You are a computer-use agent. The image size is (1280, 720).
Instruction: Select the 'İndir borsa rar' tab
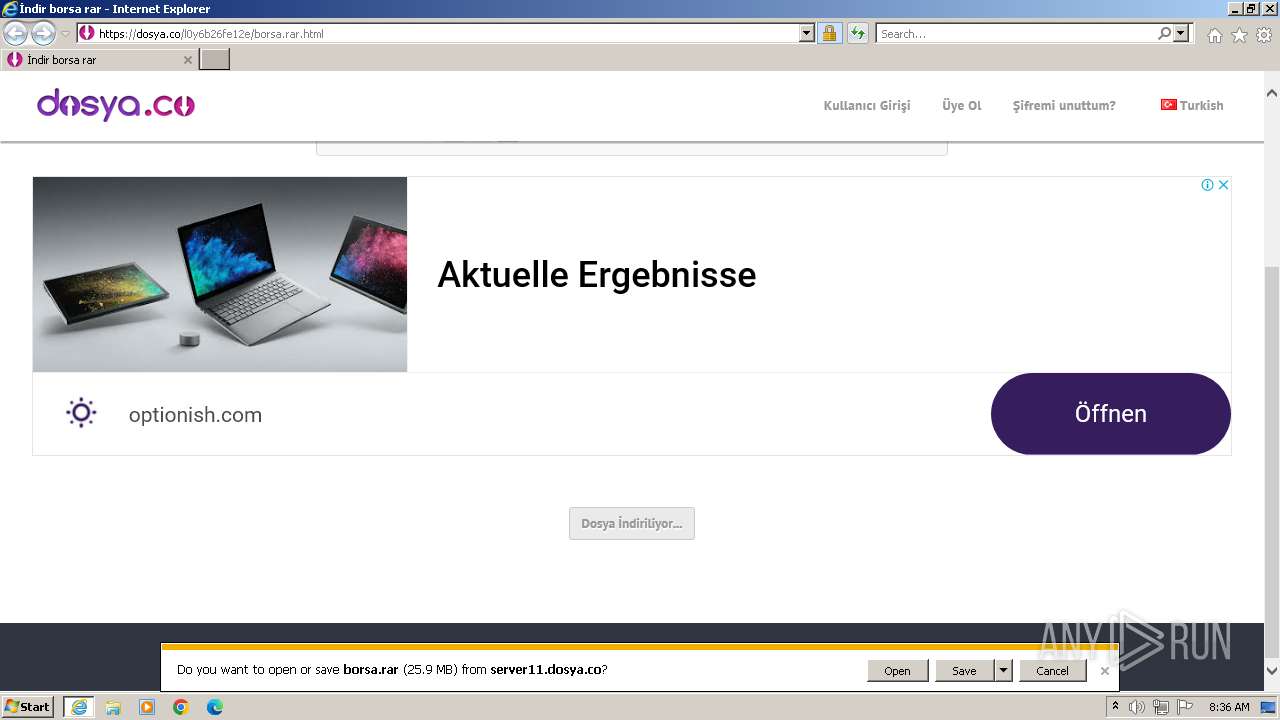[x=100, y=60]
